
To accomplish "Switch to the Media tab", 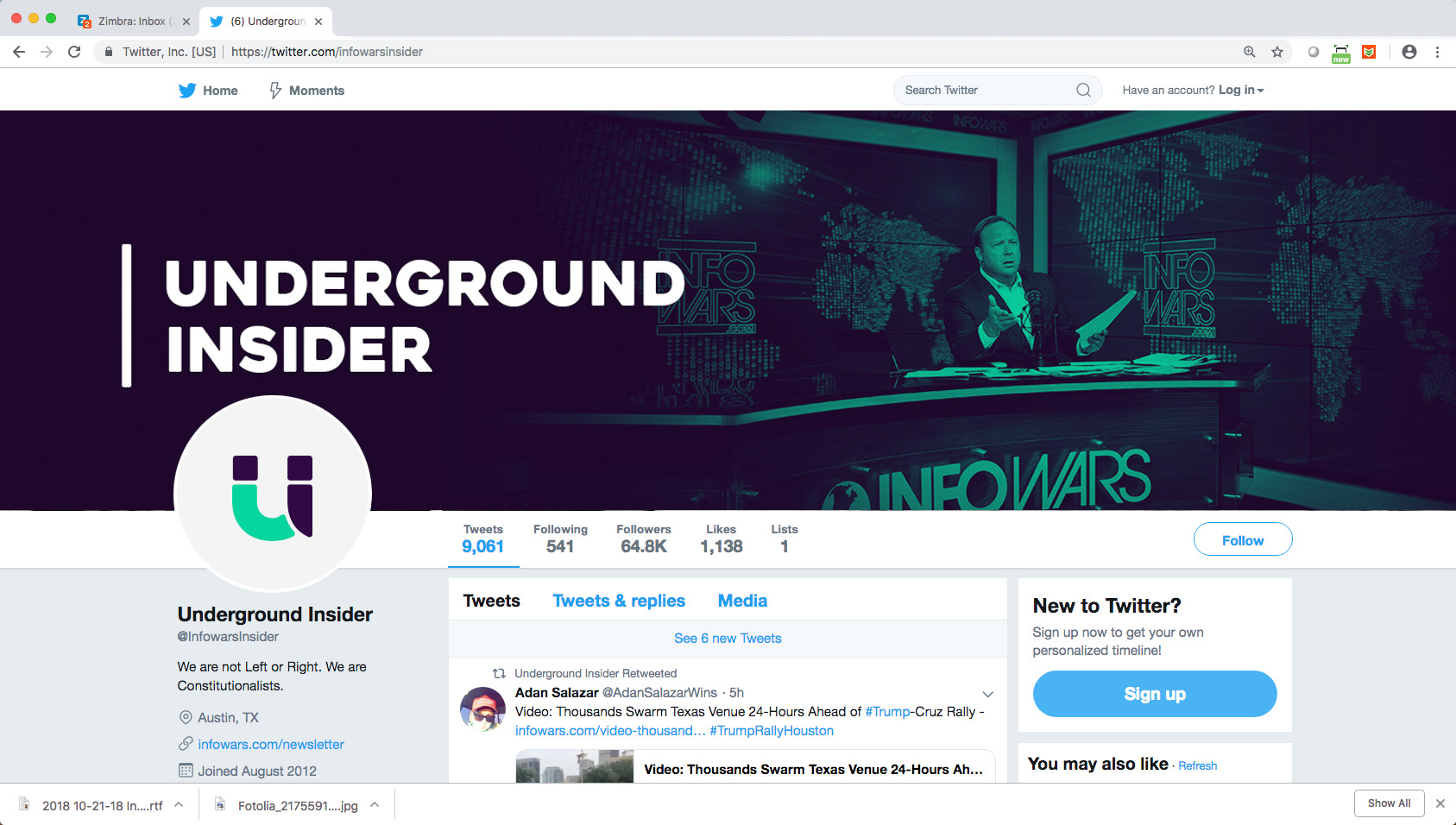I will (742, 601).
